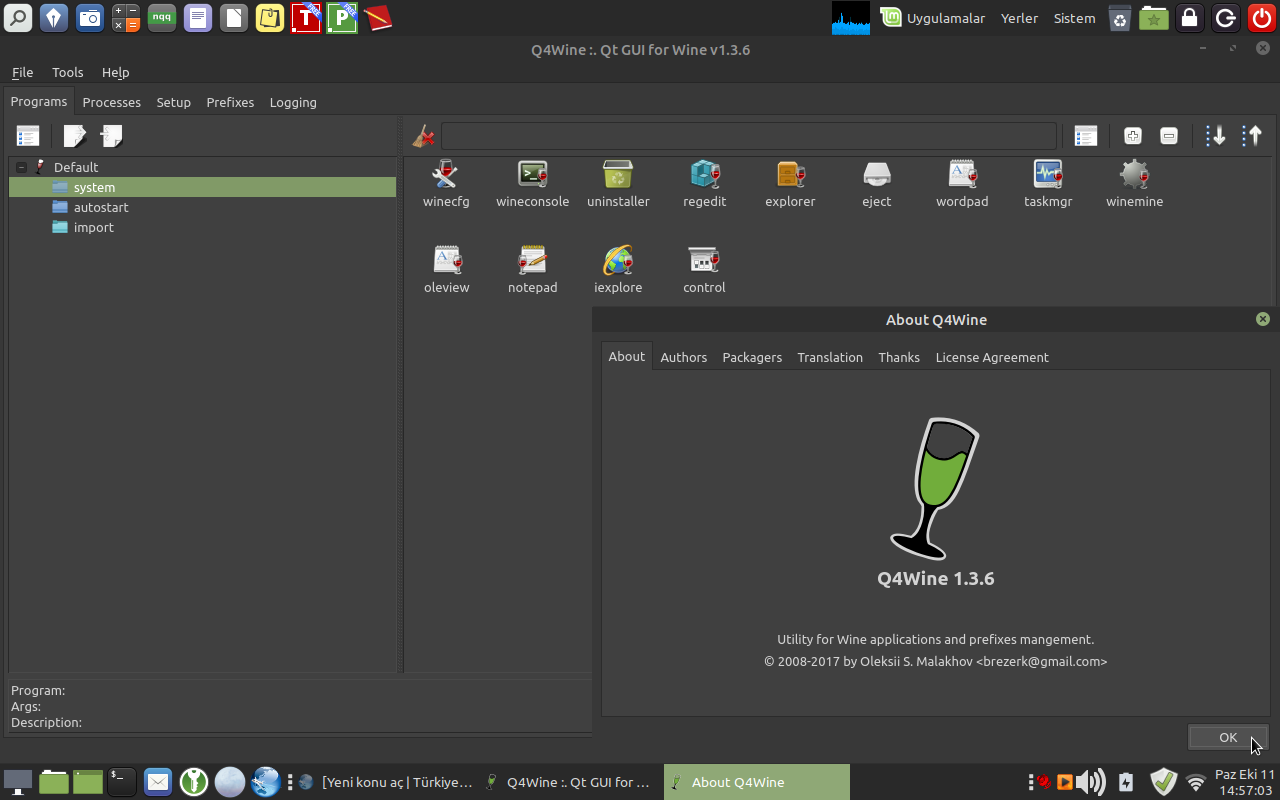Open the Uygulamalar menu in top panel
The width and height of the screenshot is (1280, 800).
[x=933, y=18]
